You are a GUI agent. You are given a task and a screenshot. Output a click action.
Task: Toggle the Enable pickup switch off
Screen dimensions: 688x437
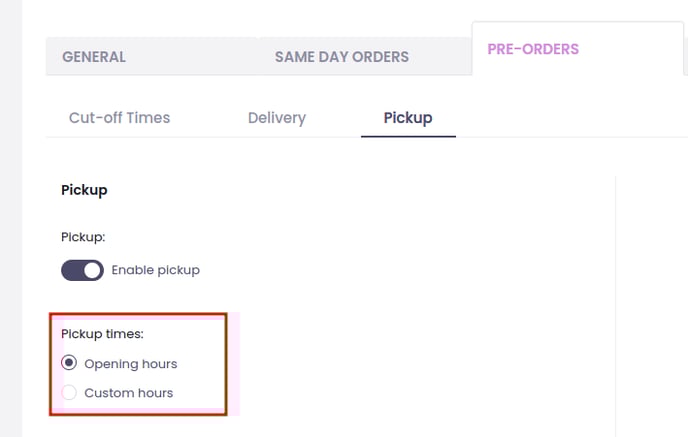(x=82, y=270)
